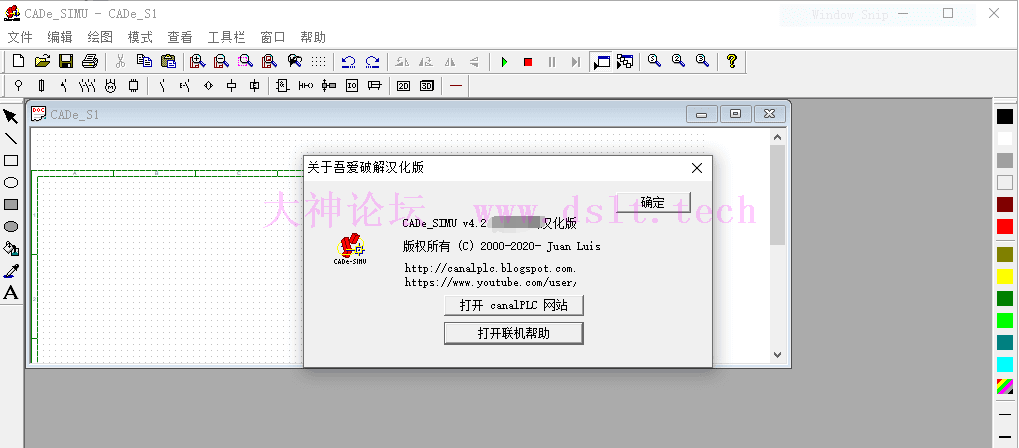Create a new blank document
This screenshot has height=448, width=1019.
click(x=19, y=62)
